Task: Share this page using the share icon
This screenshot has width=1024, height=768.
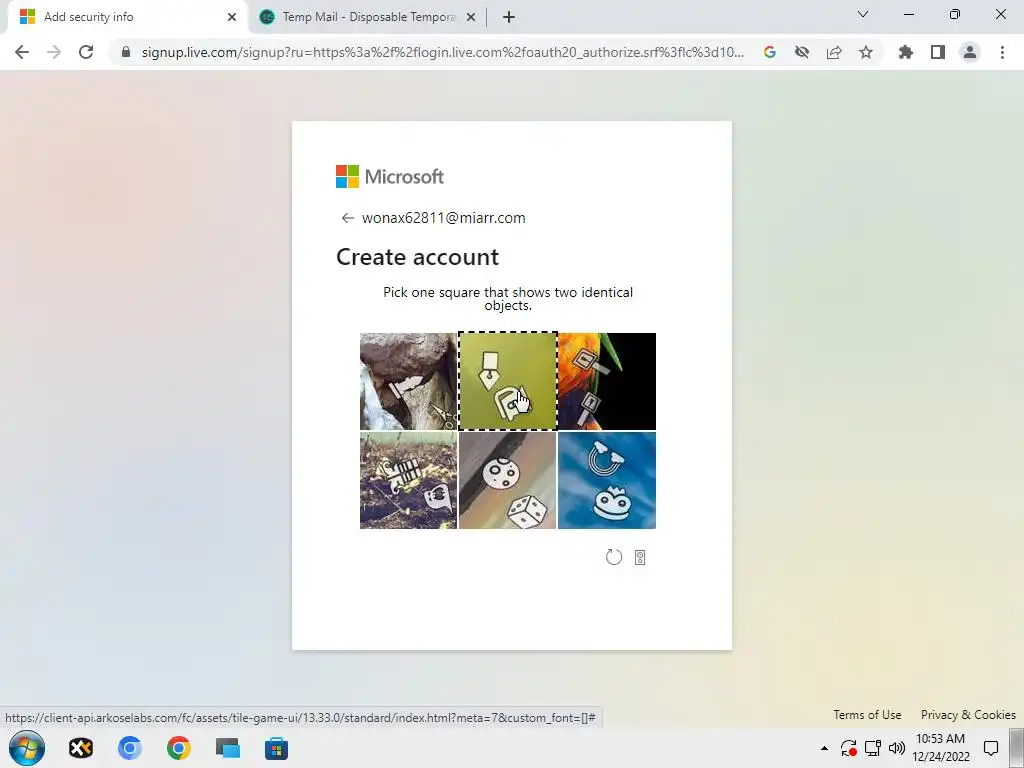Action: [834, 52]
